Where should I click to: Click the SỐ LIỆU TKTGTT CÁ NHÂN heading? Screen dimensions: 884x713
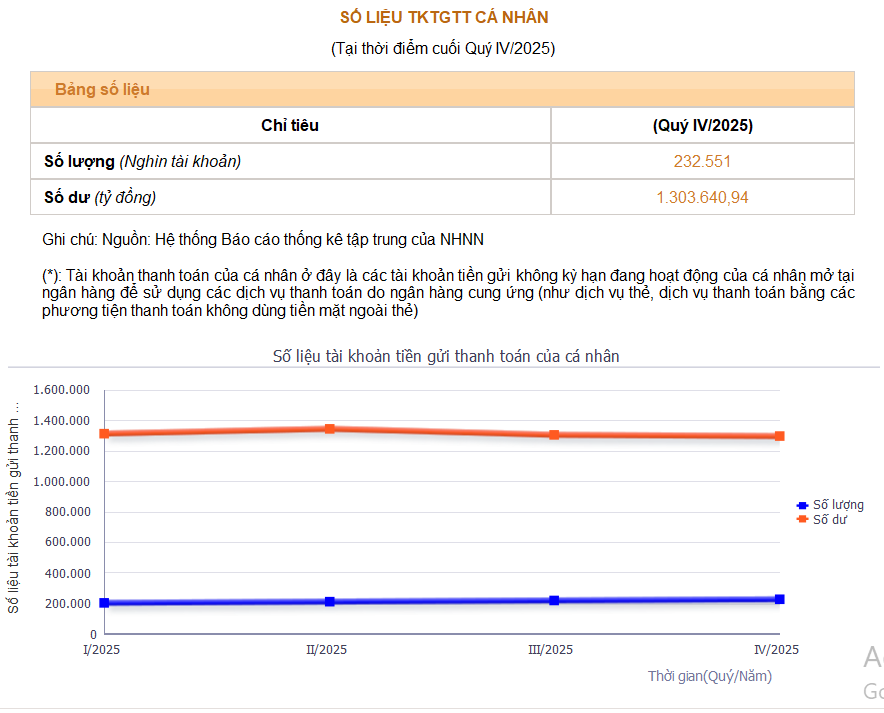click(443, 18)
